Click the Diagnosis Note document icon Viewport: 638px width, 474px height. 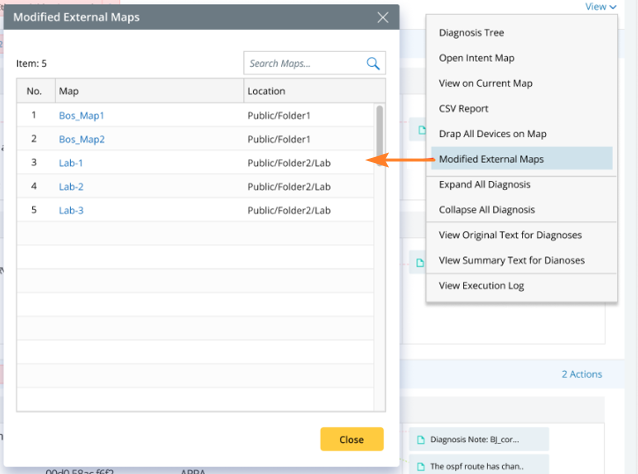pyautogui.click(x=420, y=439)
